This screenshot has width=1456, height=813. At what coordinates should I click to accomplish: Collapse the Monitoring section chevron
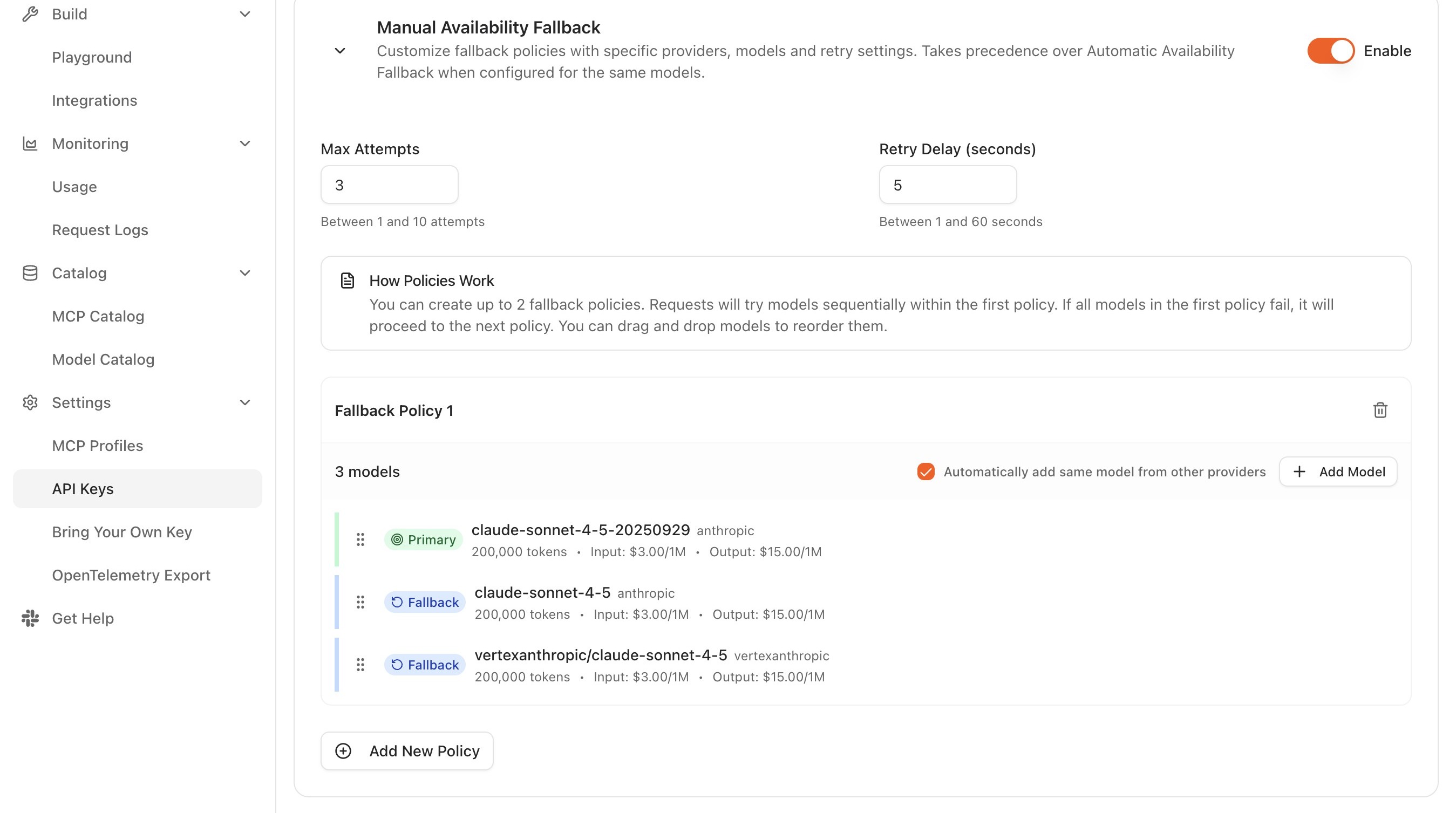pos(245,144)
